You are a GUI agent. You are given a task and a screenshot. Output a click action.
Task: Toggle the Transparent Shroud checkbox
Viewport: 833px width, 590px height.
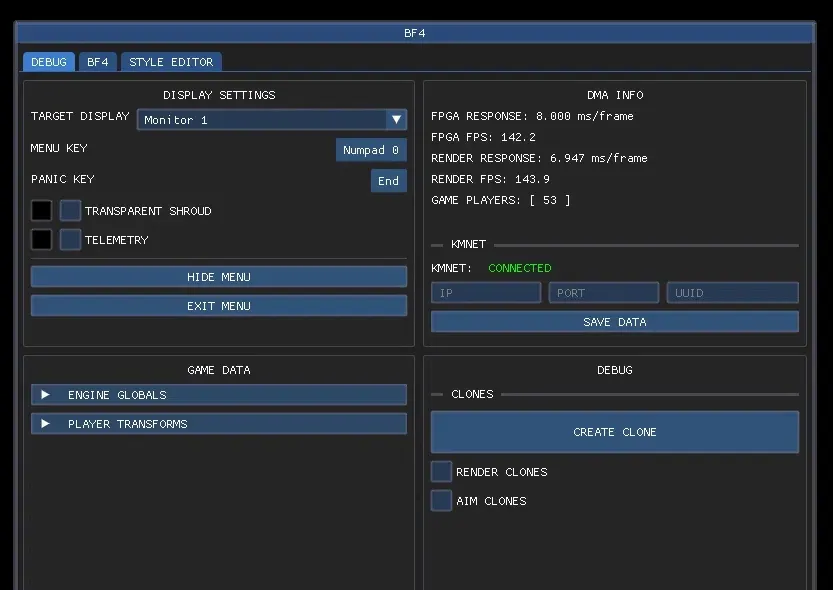pos(70,211)
